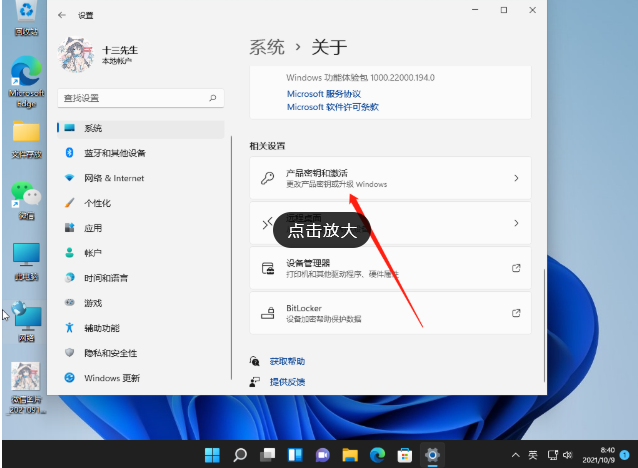The image size is (638, 468).
Task: Click 系统 in the breadcrumb header
Action: point(267,47)
